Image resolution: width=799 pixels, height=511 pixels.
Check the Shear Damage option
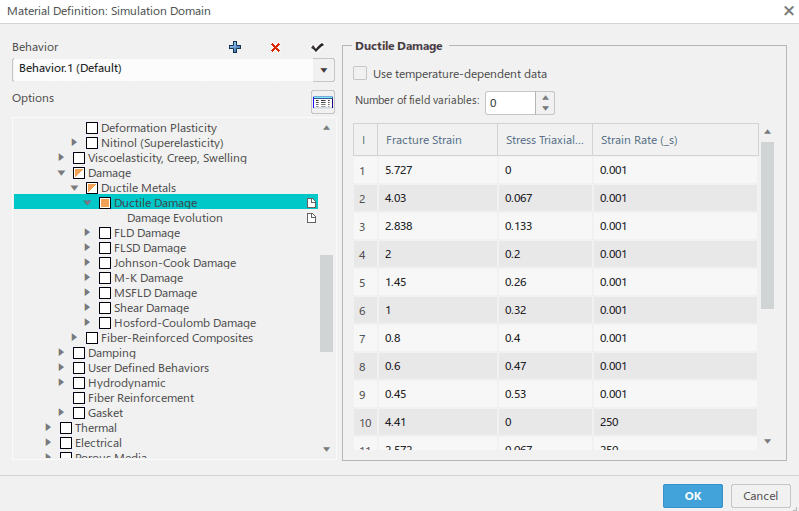(105, 308)
